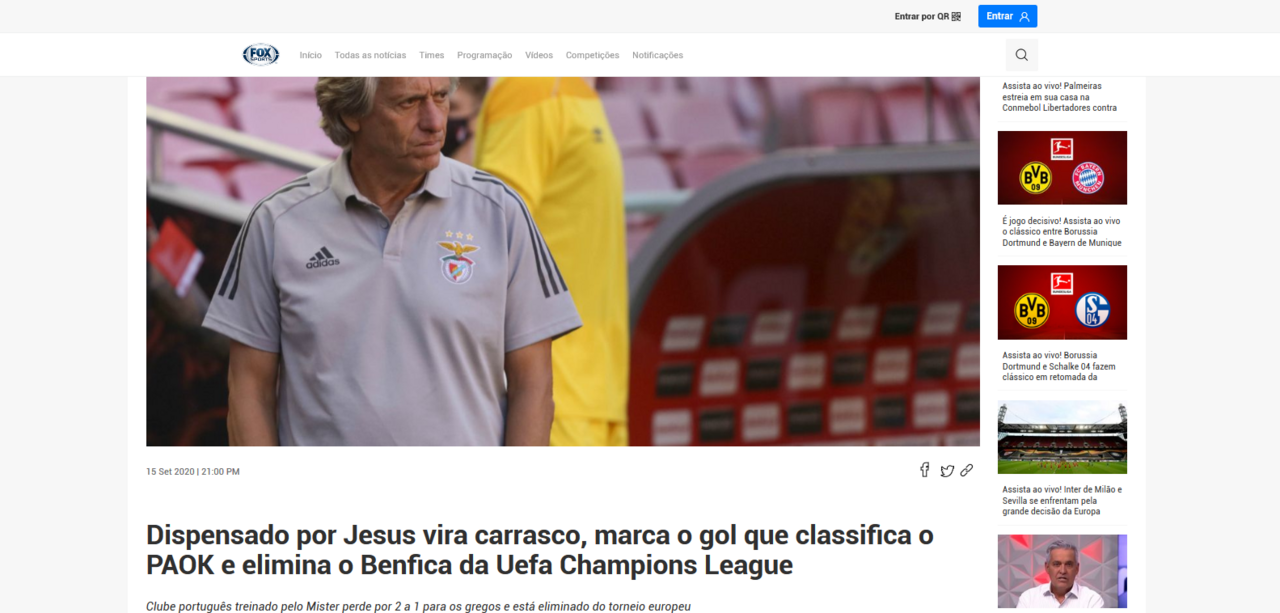This screenshot has width=1280, height=613.
Task: Click the Fox Sports logo
Action: coord(260,55)
